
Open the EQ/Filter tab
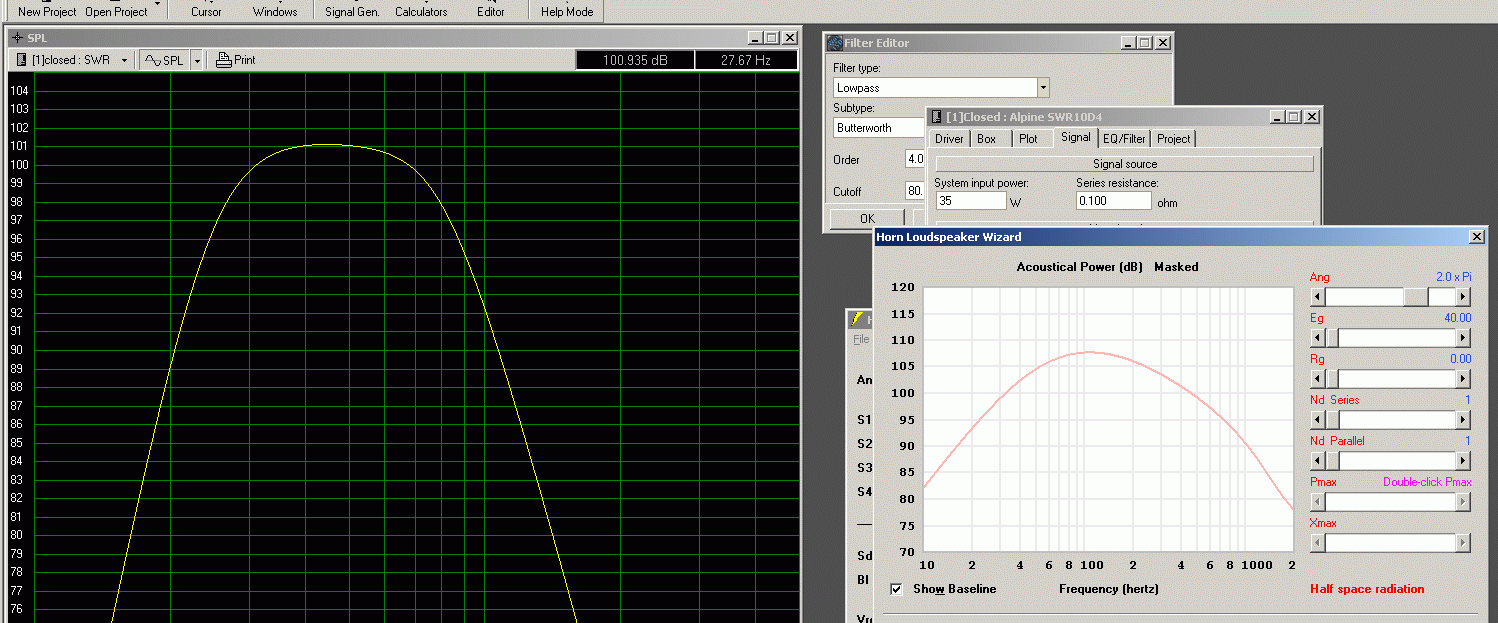[x=1125, y=139]
